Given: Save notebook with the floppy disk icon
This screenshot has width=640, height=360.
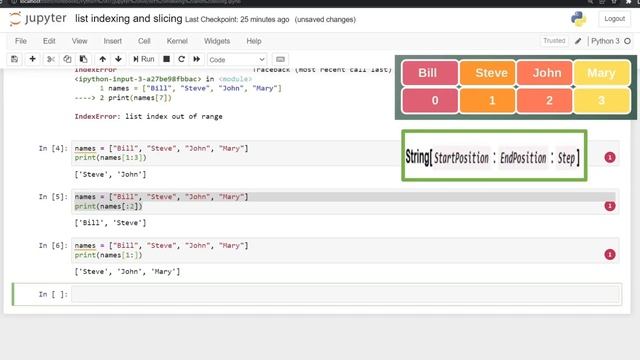Looking at the screenshot, I should click(x=14, y=59).
